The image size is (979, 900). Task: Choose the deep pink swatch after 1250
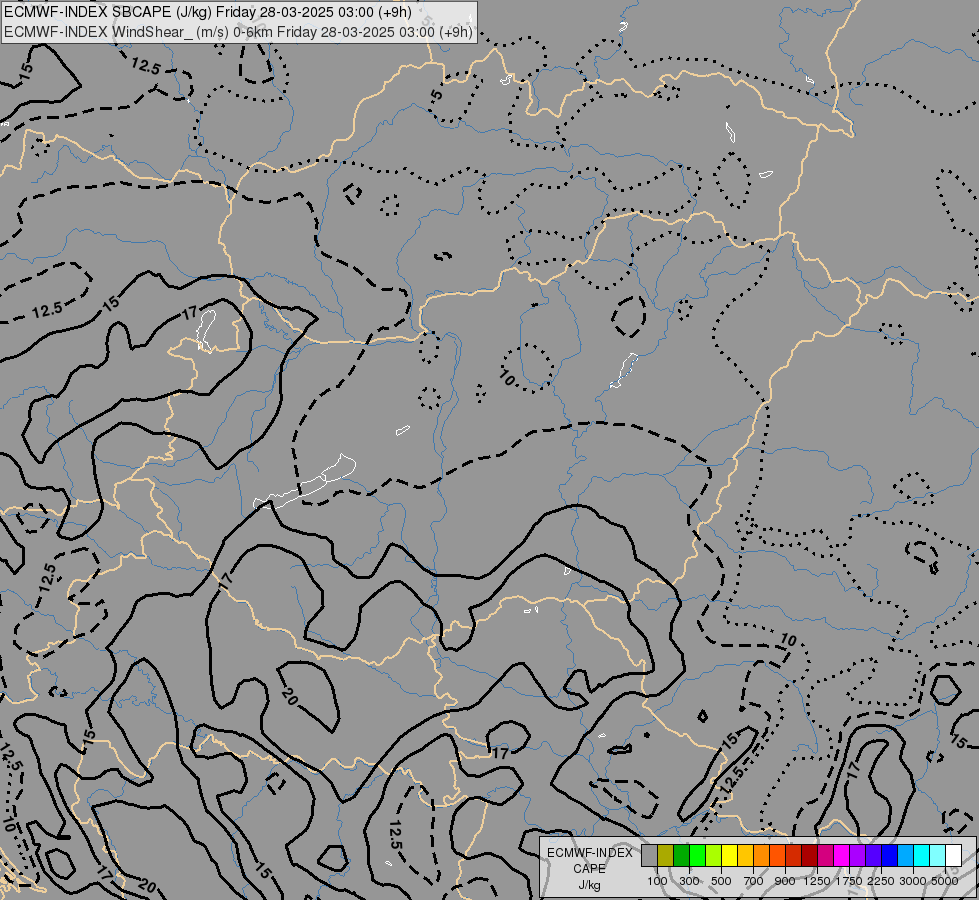coord(825,855)
